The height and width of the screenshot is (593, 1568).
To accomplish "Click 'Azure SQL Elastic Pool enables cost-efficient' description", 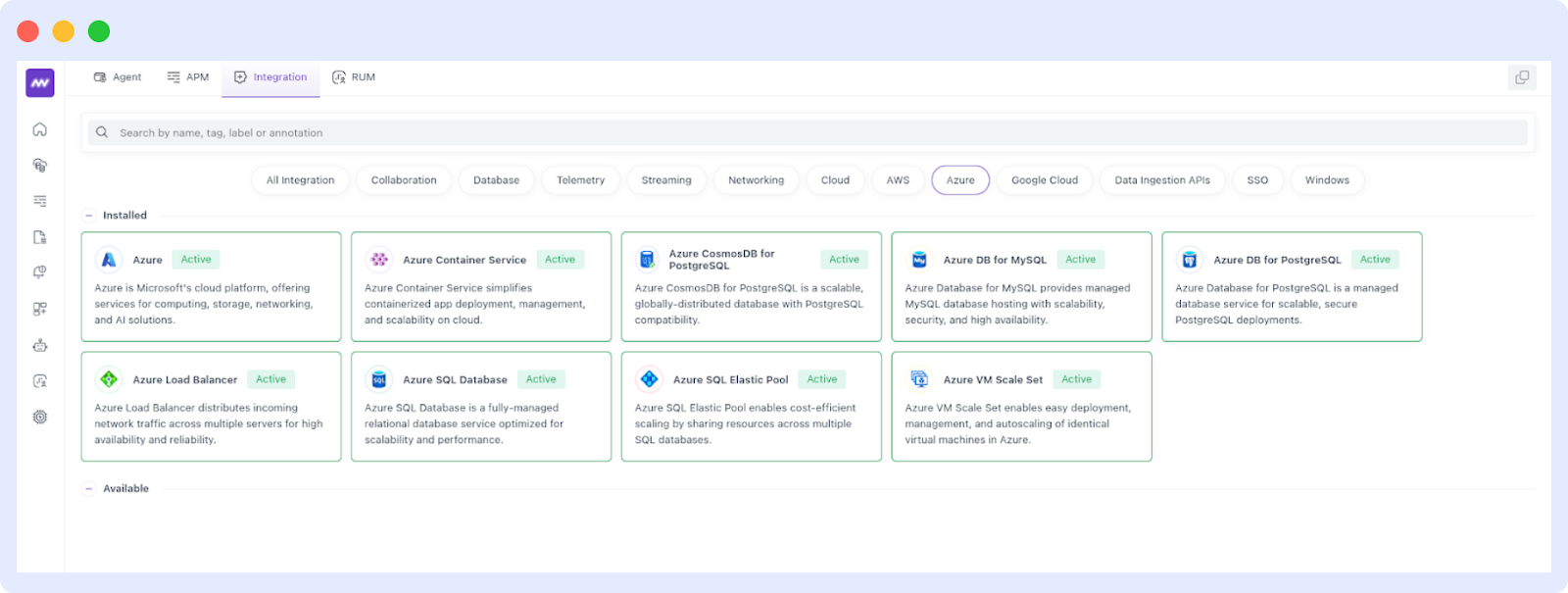I will (745, 423).
